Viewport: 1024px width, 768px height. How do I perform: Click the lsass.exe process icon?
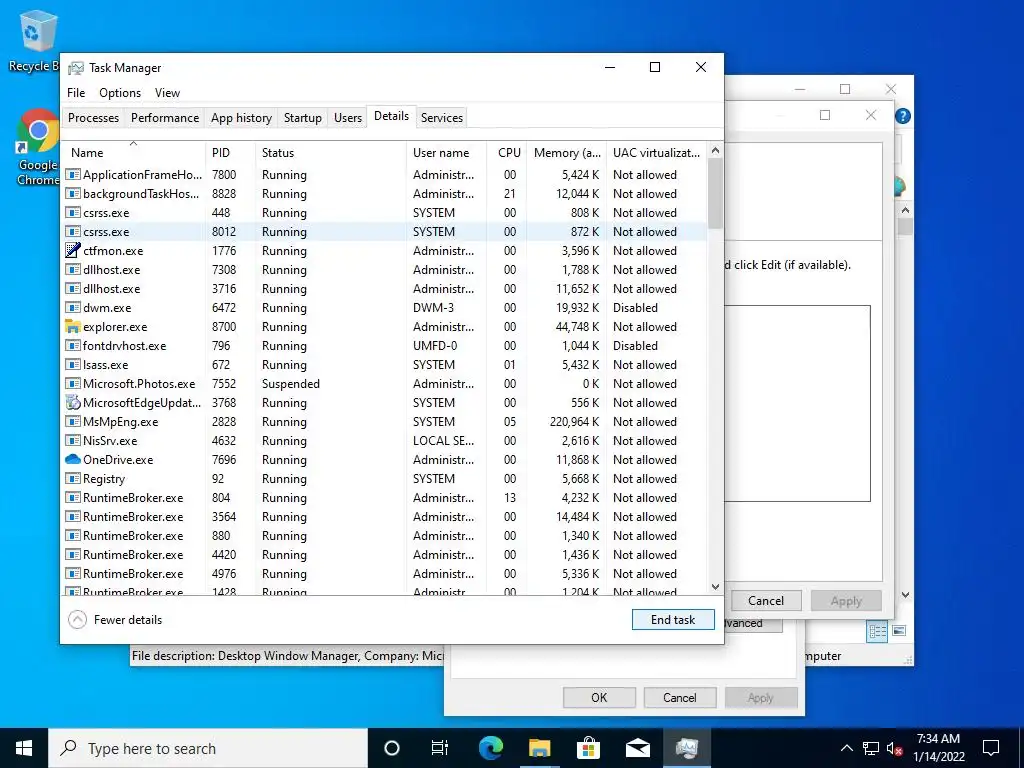(72, 364)
